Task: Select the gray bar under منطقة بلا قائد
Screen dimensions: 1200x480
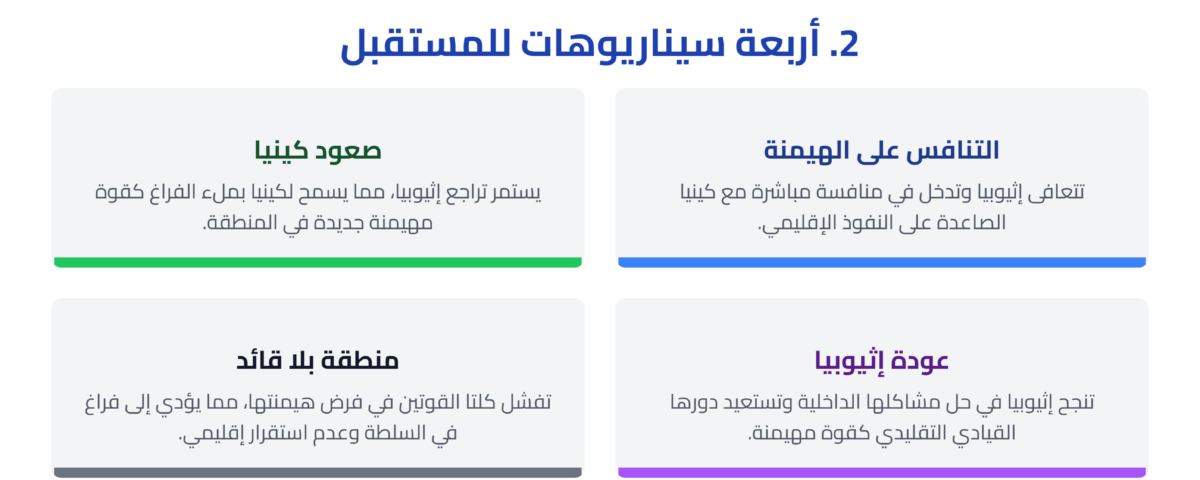Action: click(x=317, y=472)
